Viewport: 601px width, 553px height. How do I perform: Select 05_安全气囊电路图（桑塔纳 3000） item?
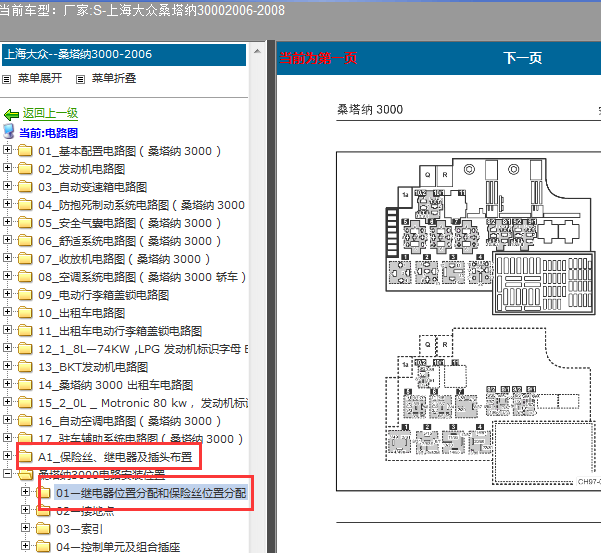[x=130, y=223]
